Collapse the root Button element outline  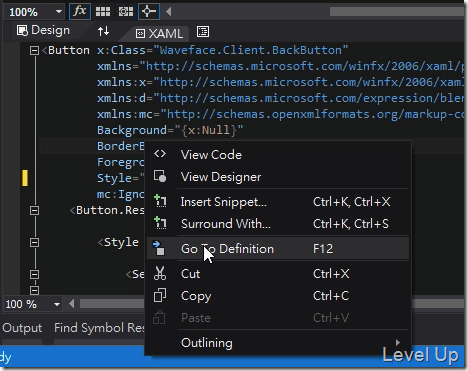[34, 51]
